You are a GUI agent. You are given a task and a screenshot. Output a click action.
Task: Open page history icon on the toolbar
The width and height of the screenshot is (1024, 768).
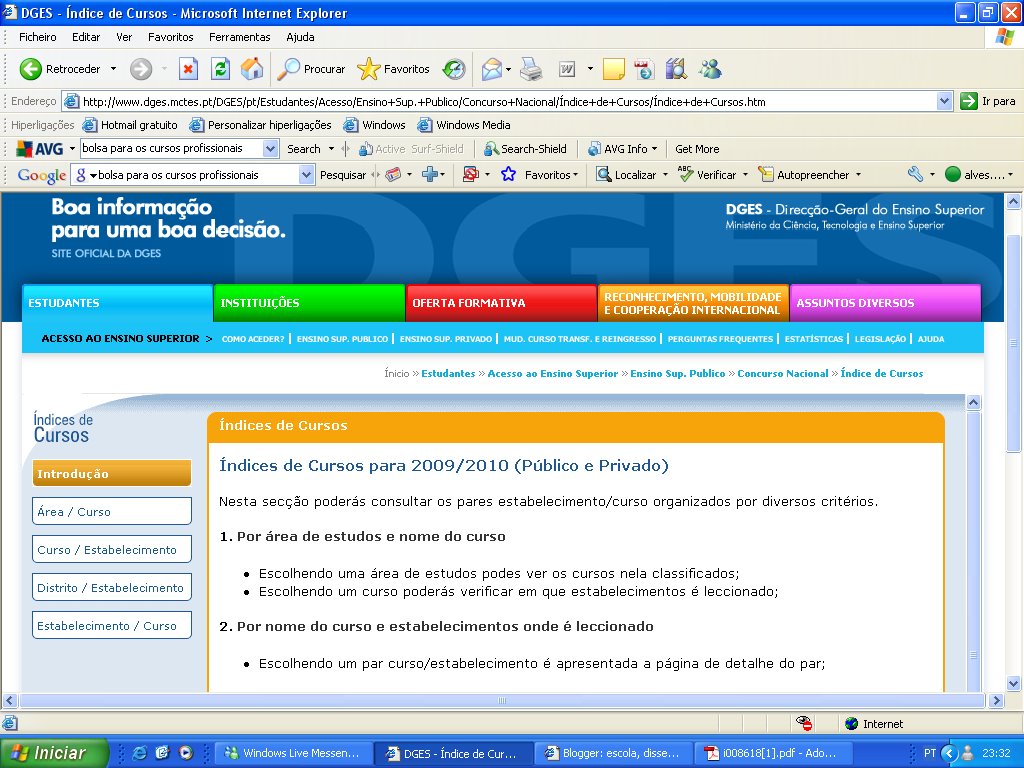(x=674, y=69)
